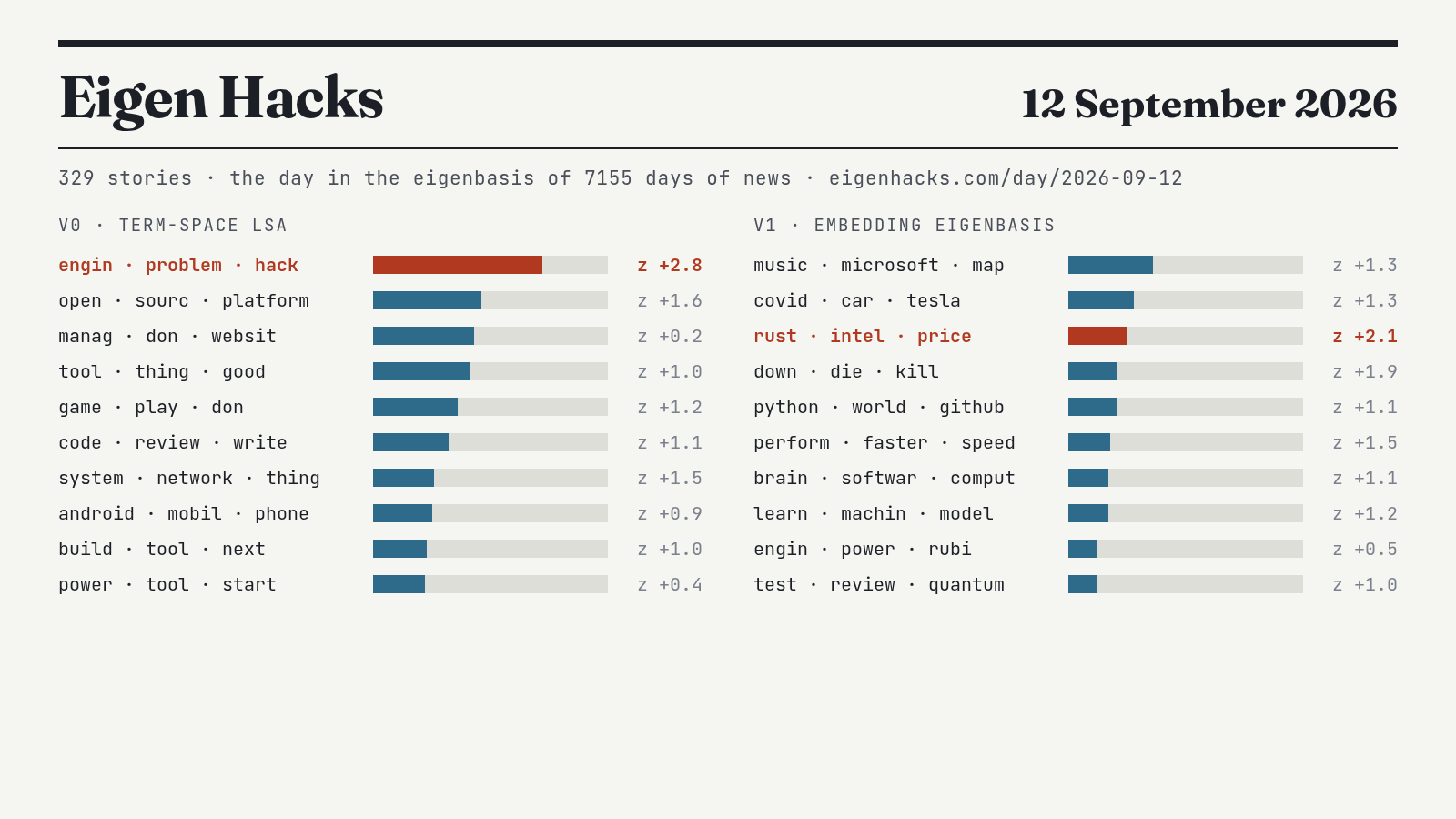Click the covid · car · tesla label

click(857, 301)
